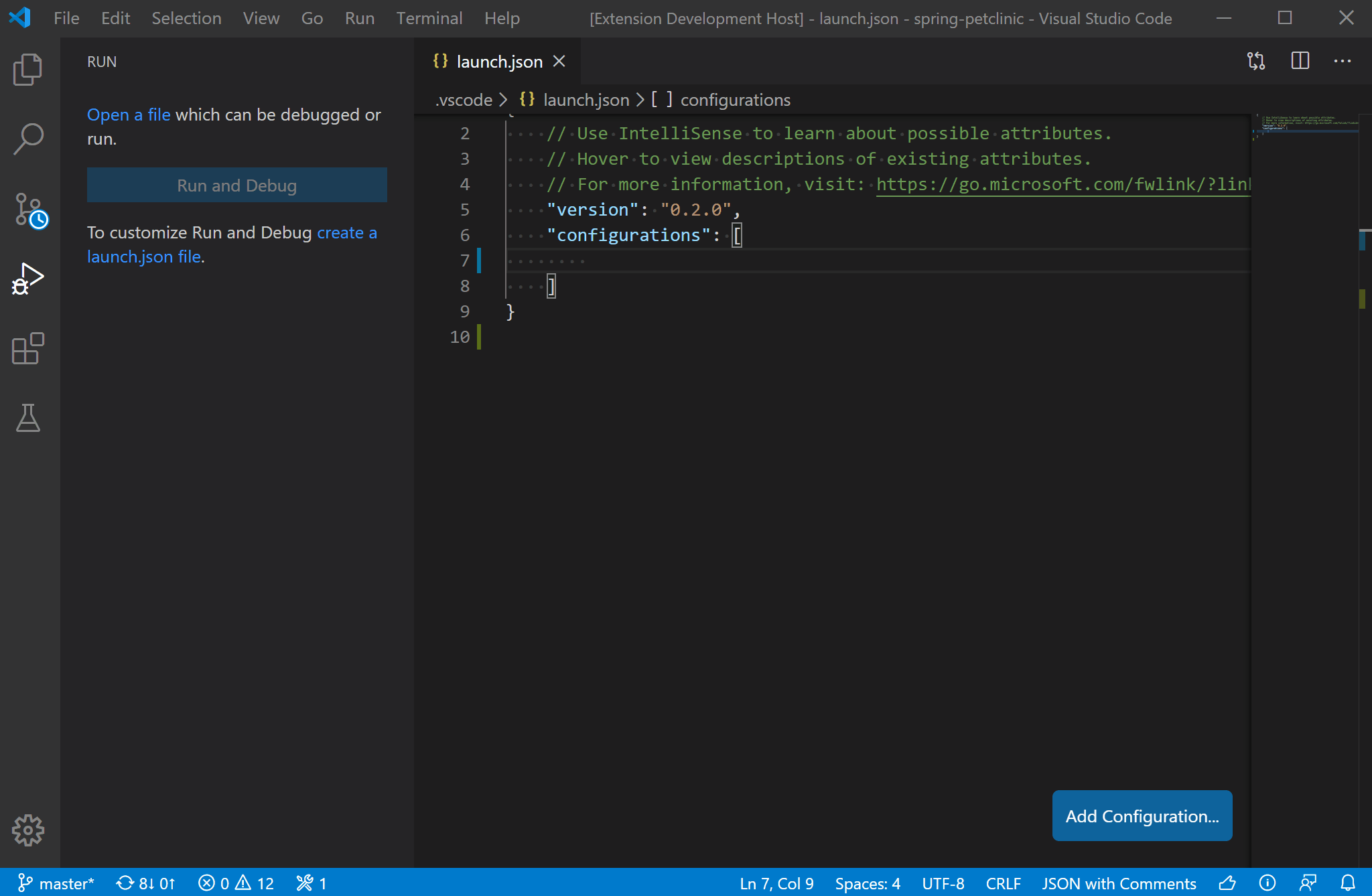Click the Spaces: 4 indentation indicator
1372x896 pixels.
point(867,883)
